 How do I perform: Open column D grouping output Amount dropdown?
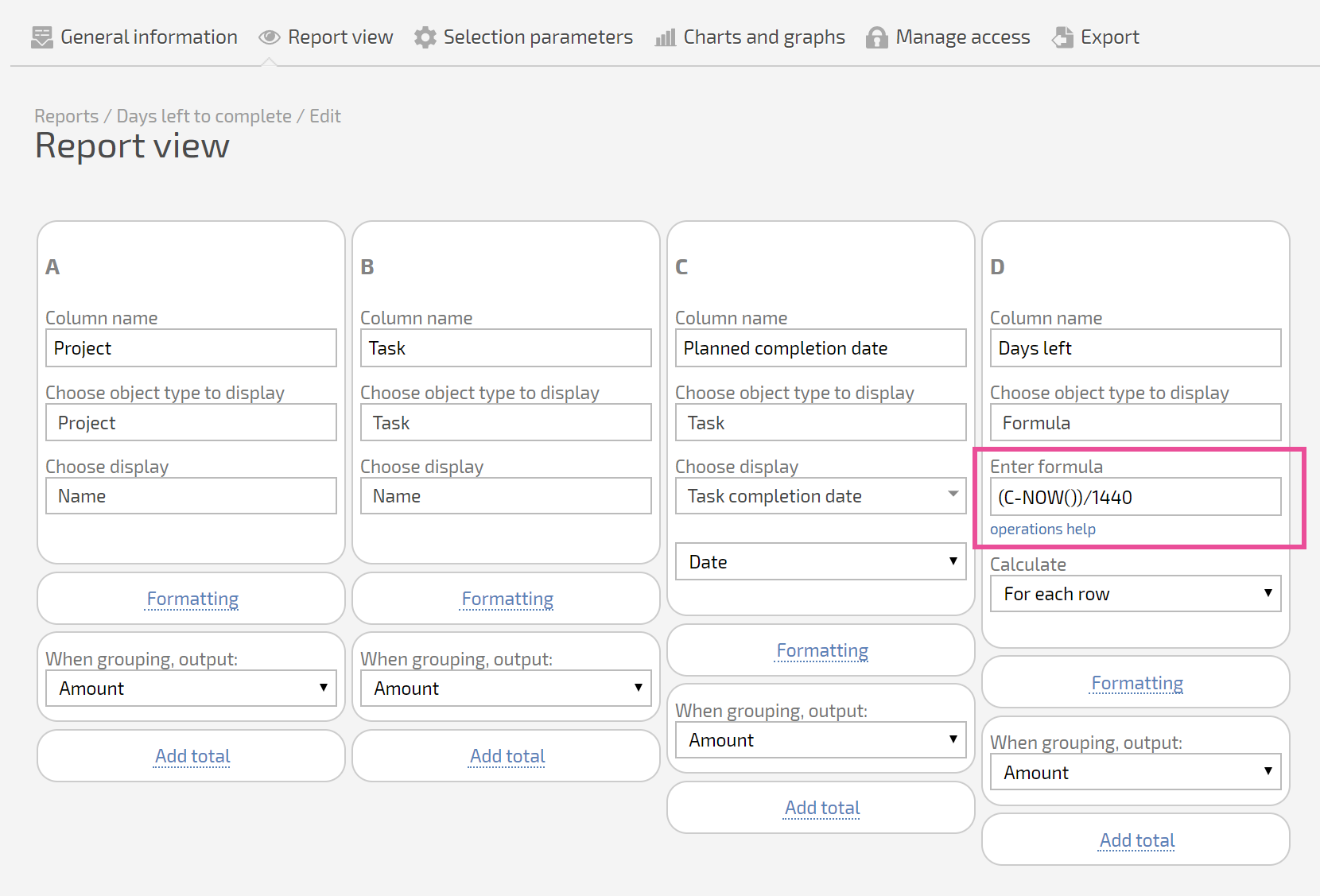(1136, 773)
